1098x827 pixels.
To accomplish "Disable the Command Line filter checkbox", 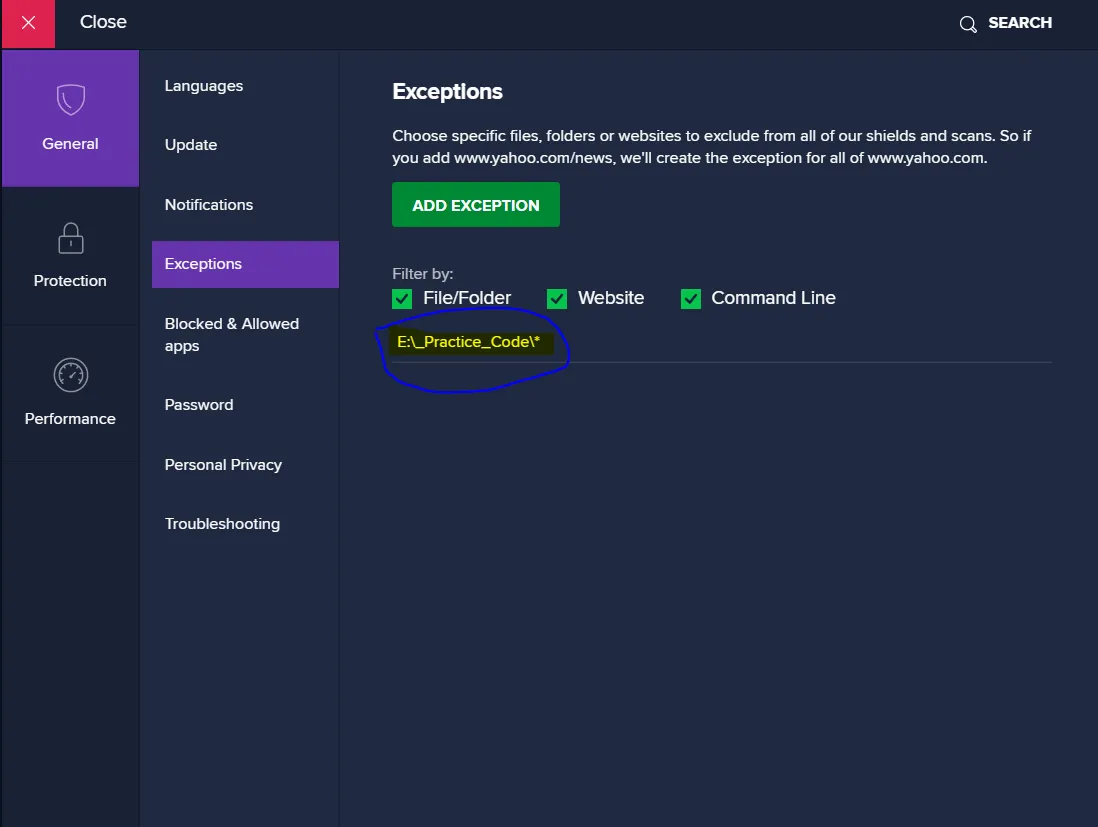I will 691,298.
